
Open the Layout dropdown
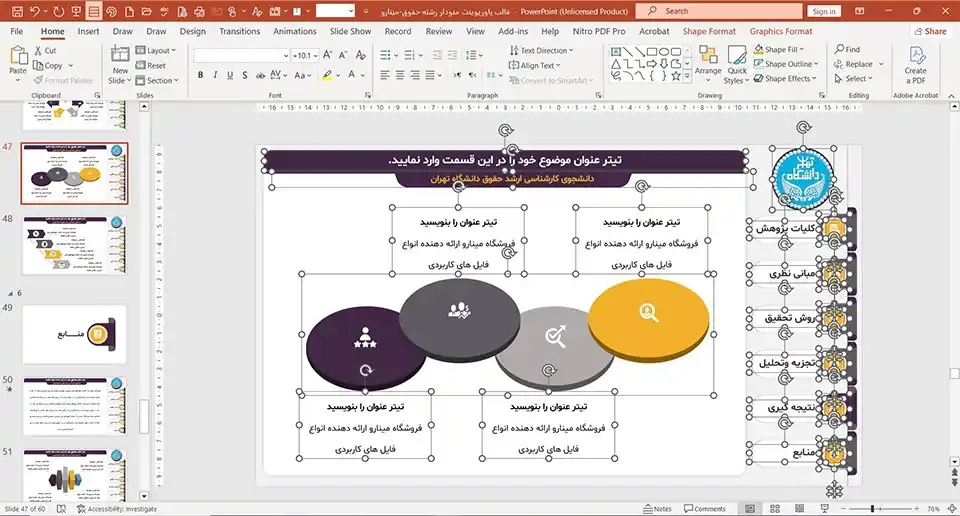pyautogui.click(x=156, y=51)
